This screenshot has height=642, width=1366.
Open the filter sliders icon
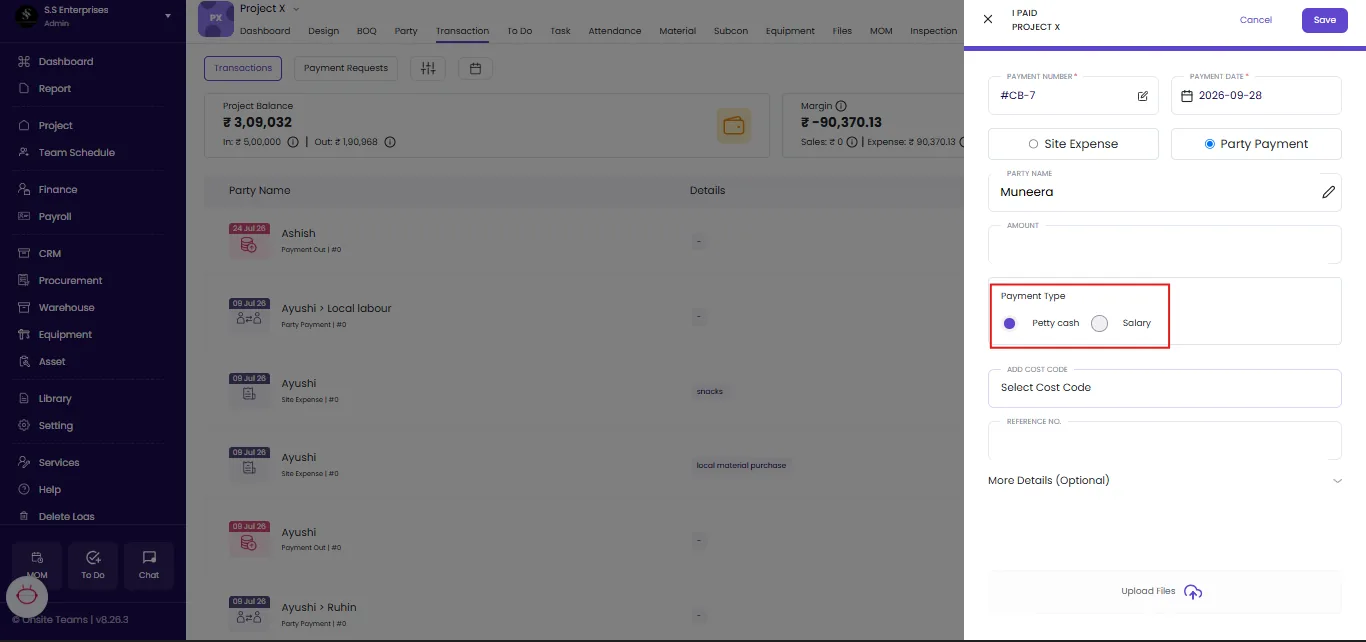coord(428,68)
